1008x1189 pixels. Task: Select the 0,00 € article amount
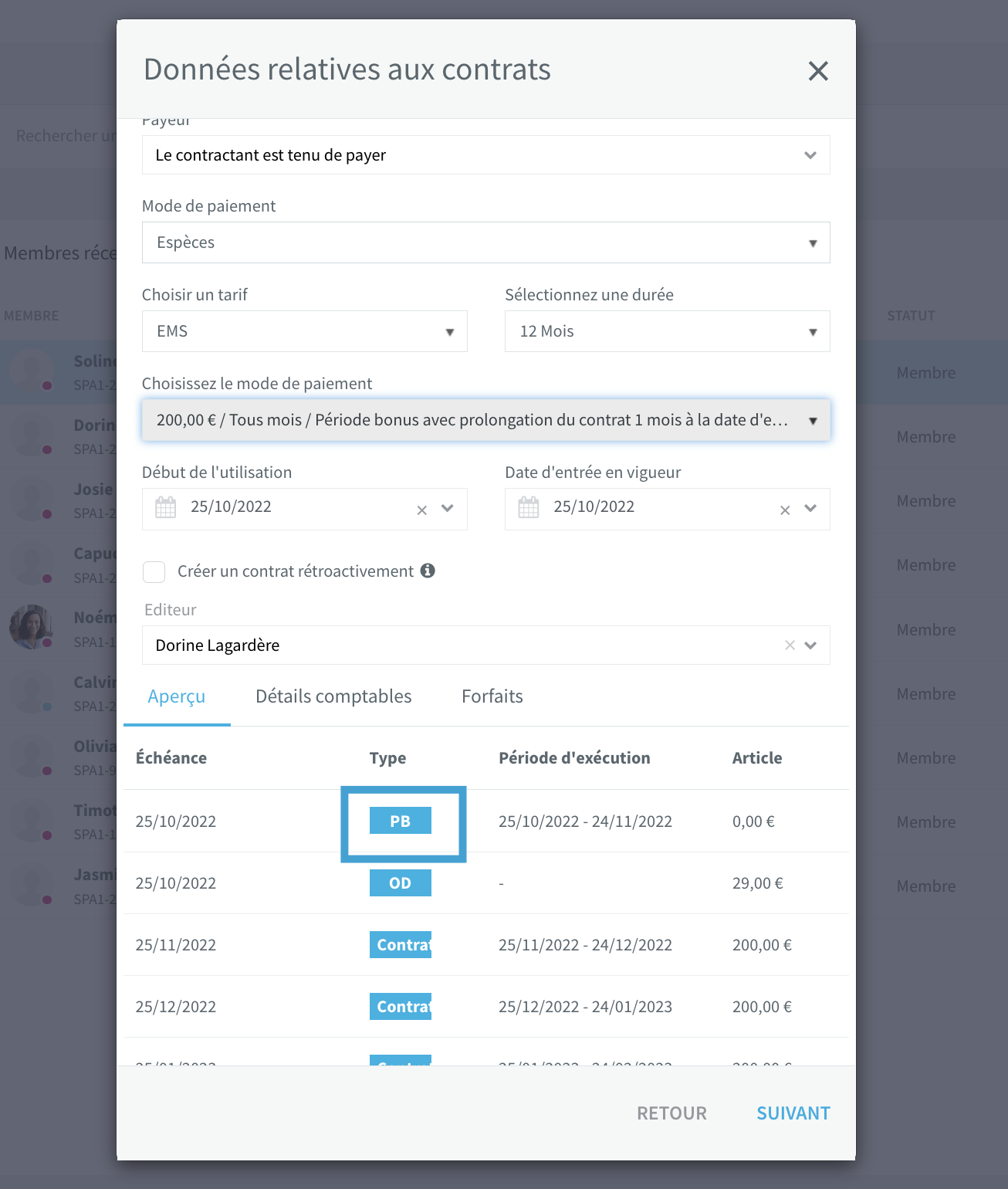pyautogui.click(x=753, y=821)
